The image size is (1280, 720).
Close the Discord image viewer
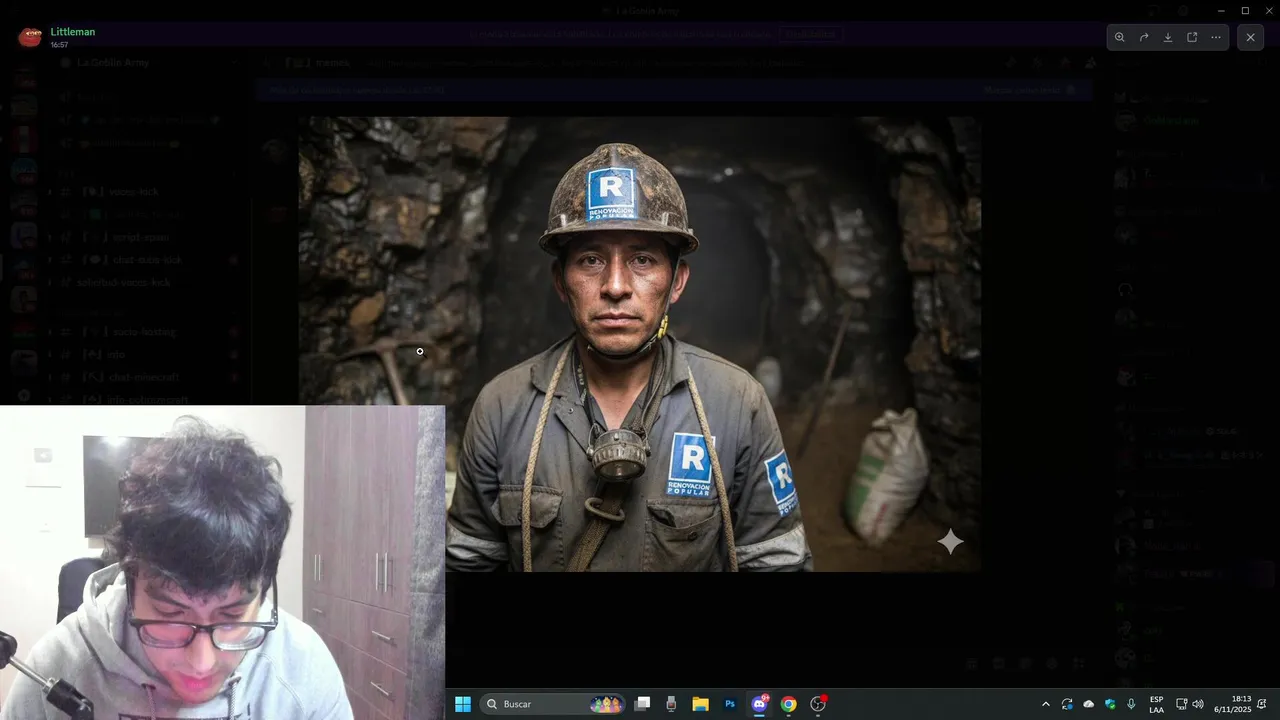coord(1250,37)
